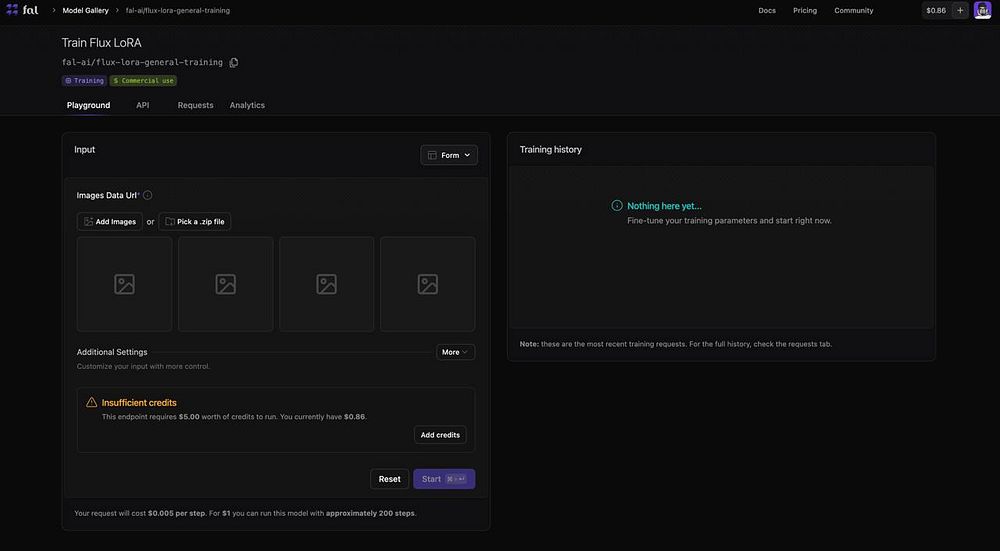Click the Training history heading
The image size is (1000, 551).
(x=550, y=149)
